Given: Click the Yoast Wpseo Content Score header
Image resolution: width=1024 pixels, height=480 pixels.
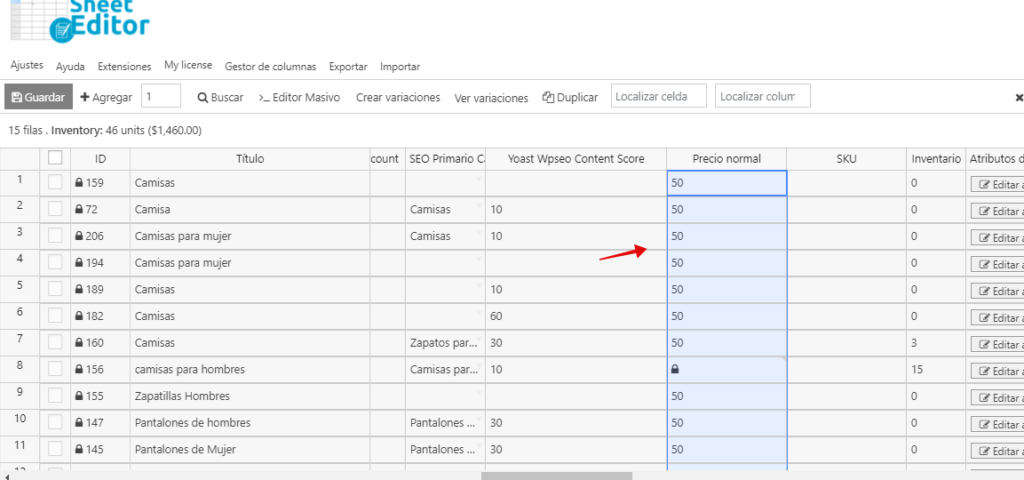Looking at the screenshot, I should pyautogui.click(x=575, y=159).
